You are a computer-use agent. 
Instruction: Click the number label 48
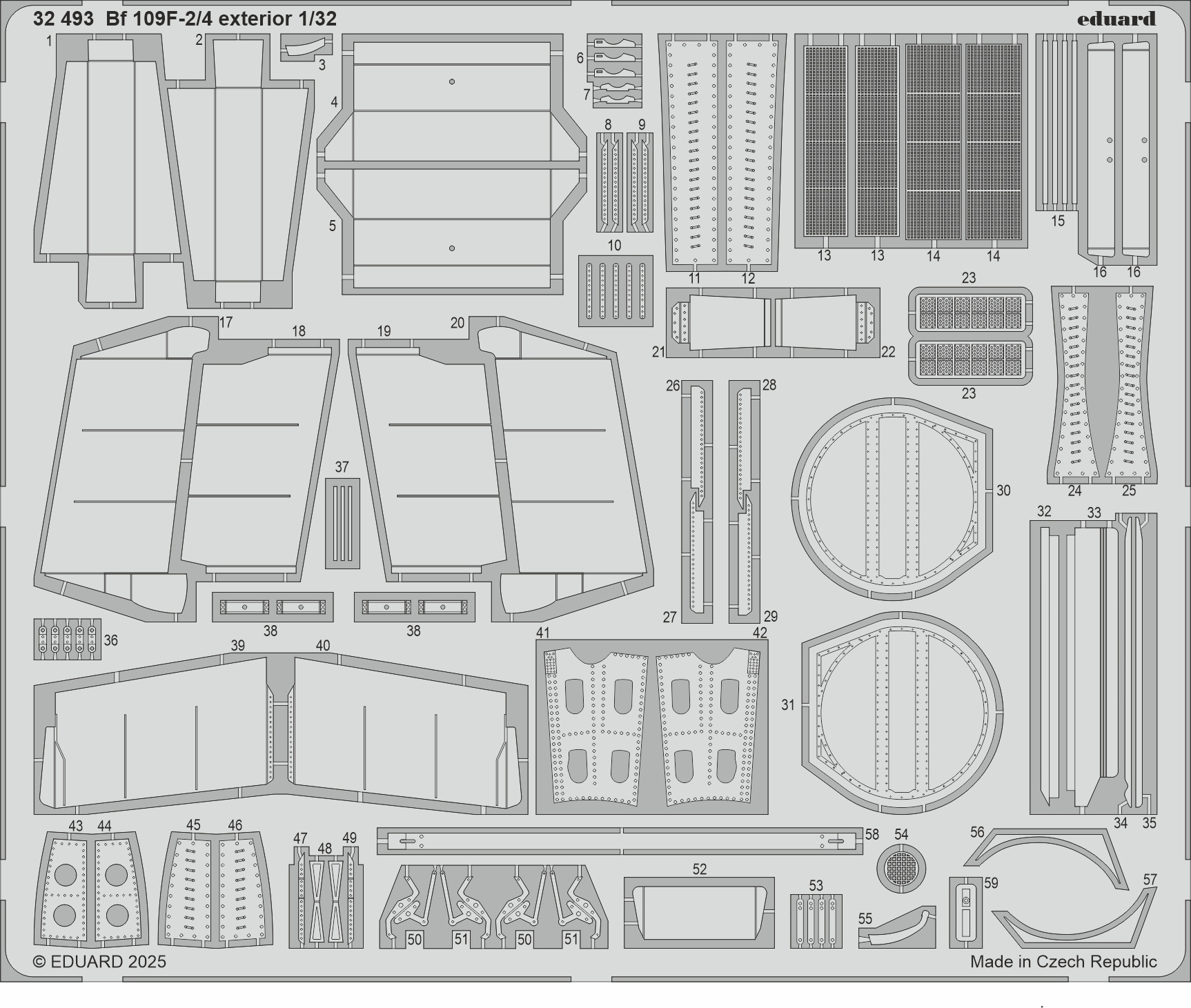tap(325, 849)
